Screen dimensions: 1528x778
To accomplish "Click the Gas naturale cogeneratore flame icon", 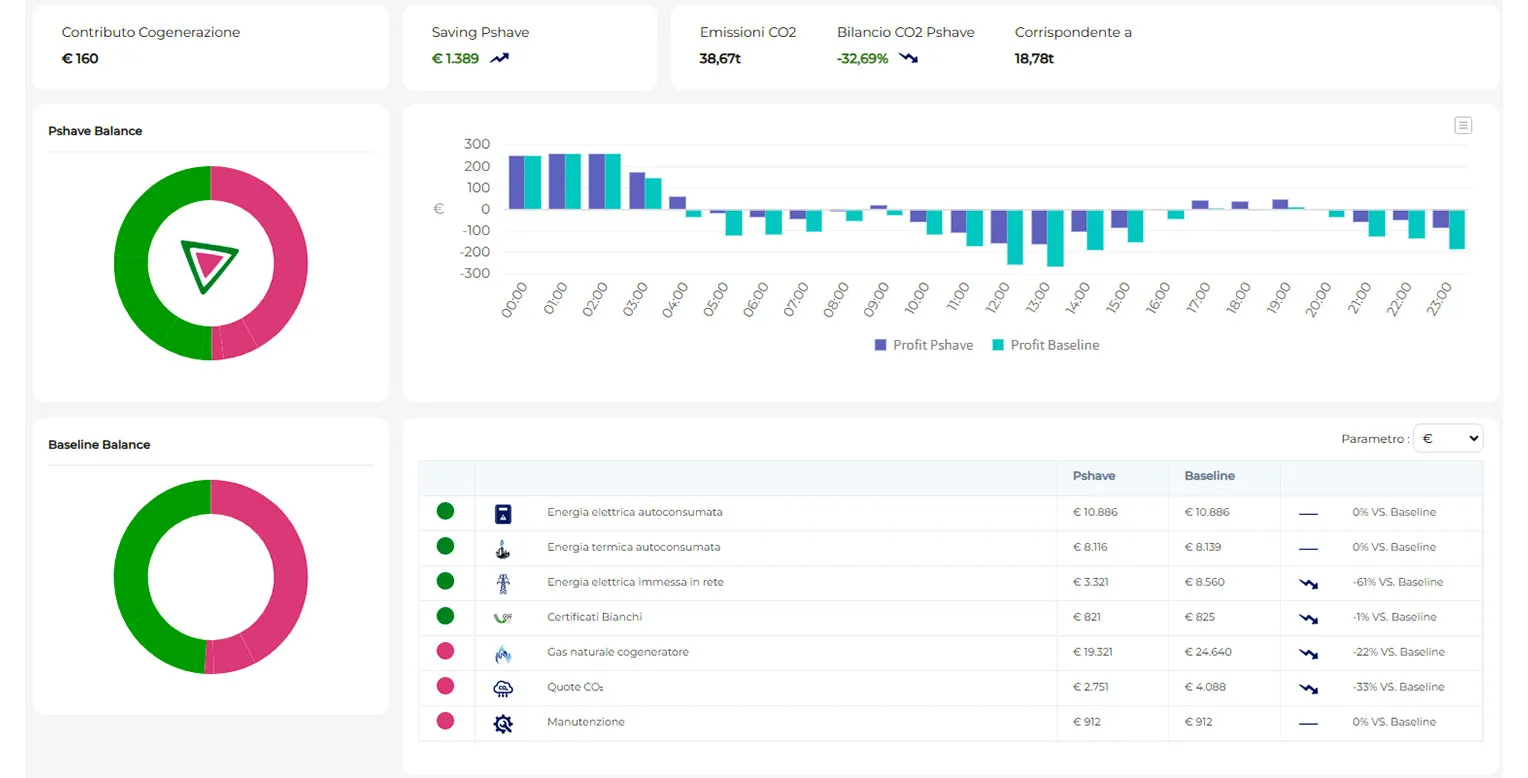I will [503, 653].
